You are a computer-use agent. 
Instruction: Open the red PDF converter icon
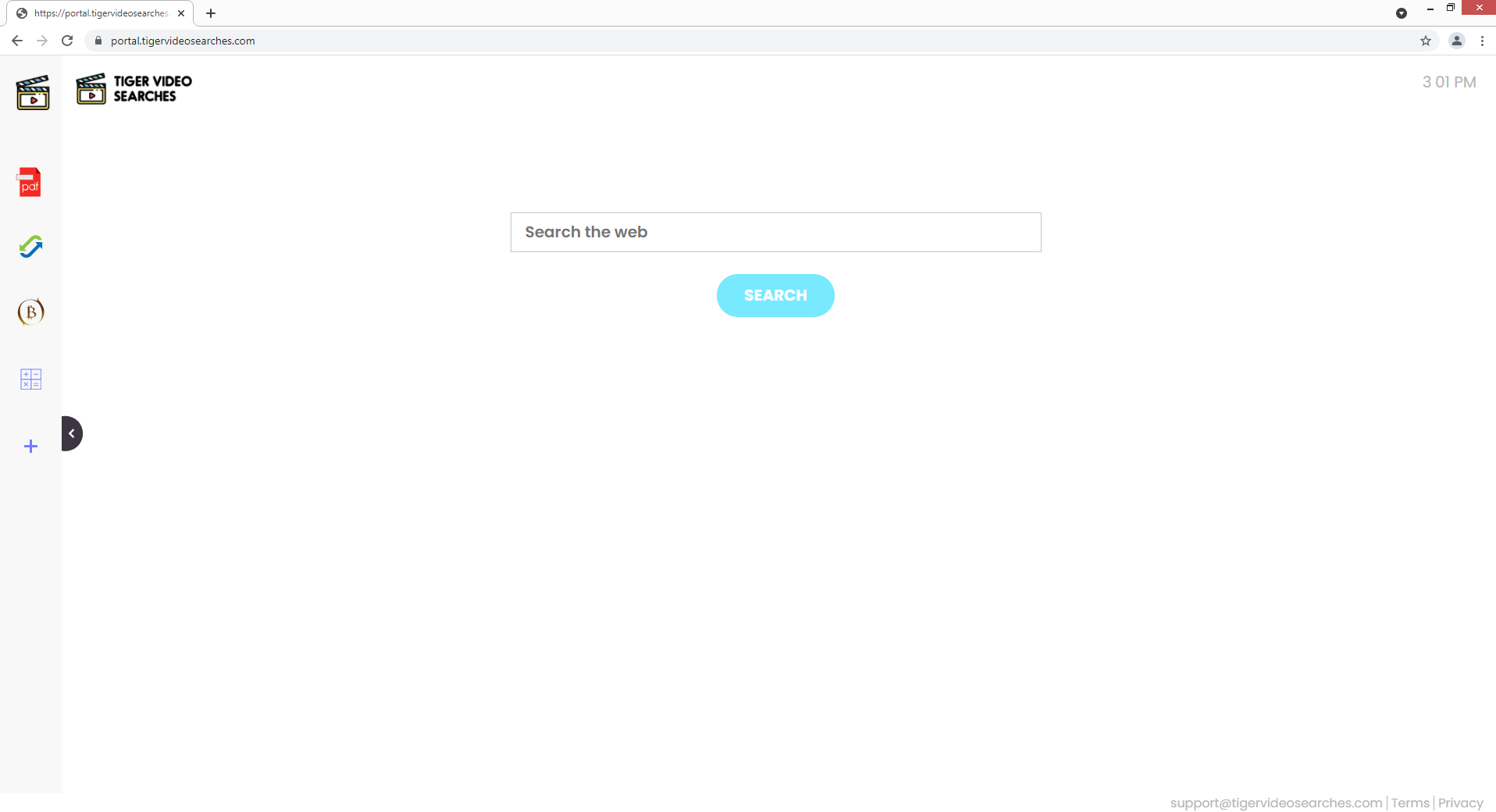(30, 182)
